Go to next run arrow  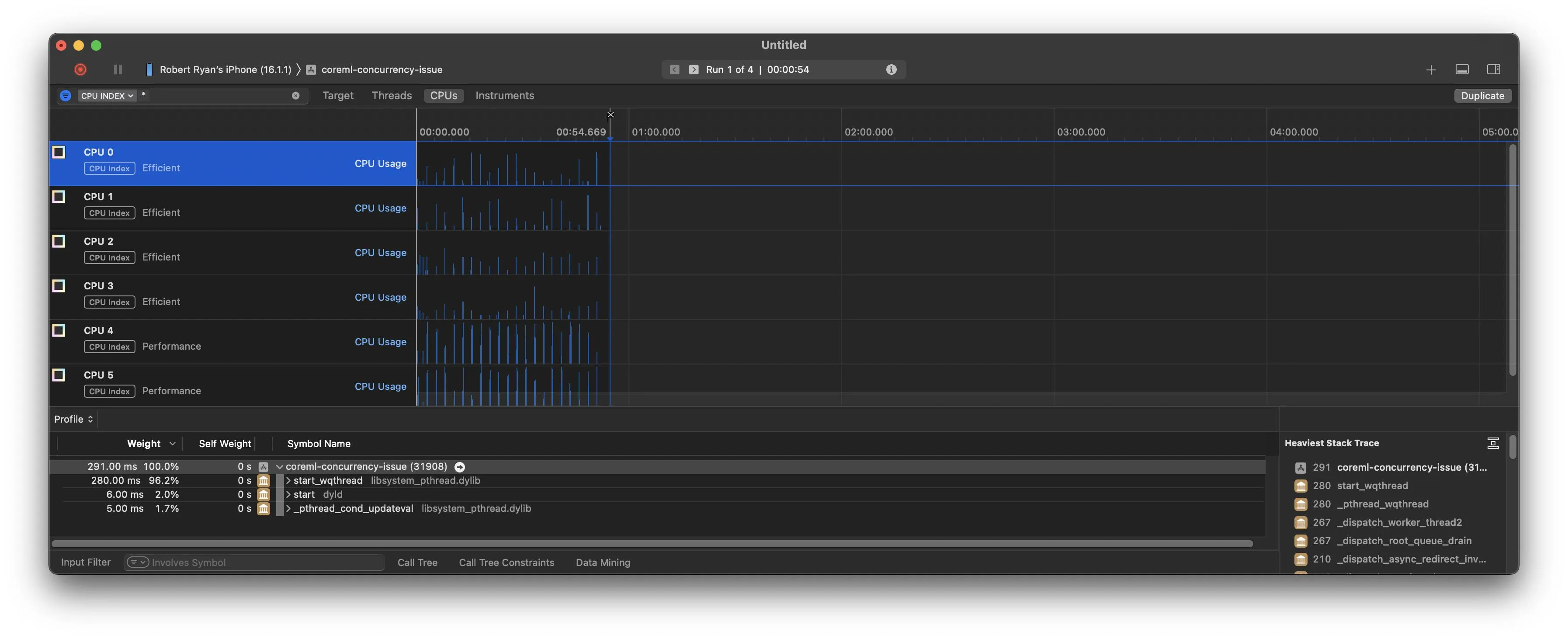[x=693, y=69]
